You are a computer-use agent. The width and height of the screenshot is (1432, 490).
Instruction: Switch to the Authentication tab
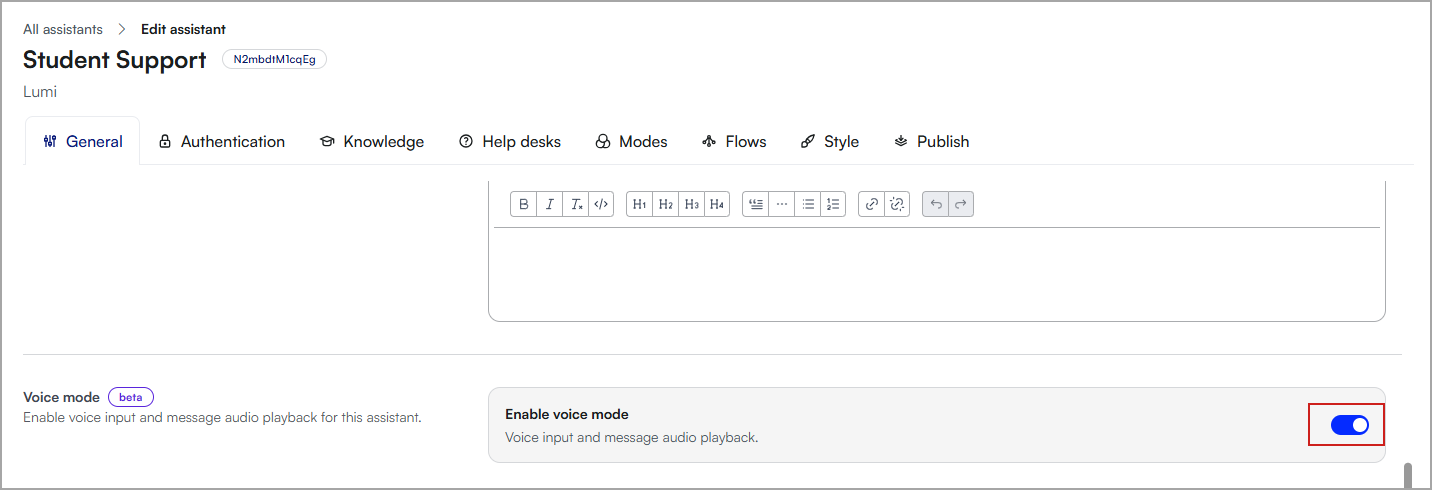[x=222, y=142]
